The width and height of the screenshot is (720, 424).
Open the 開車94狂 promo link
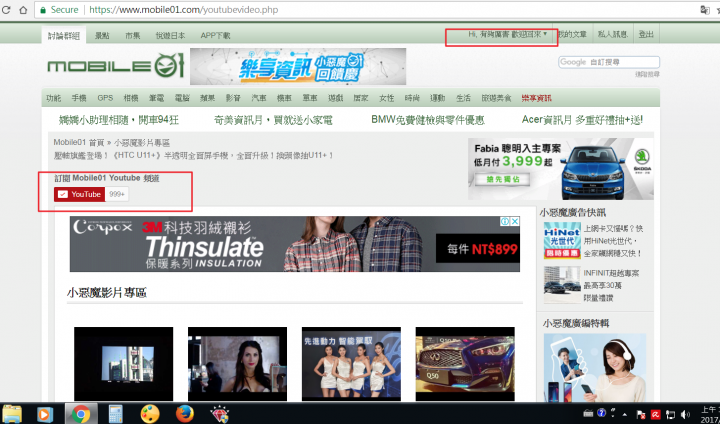[x=119, y=120]
